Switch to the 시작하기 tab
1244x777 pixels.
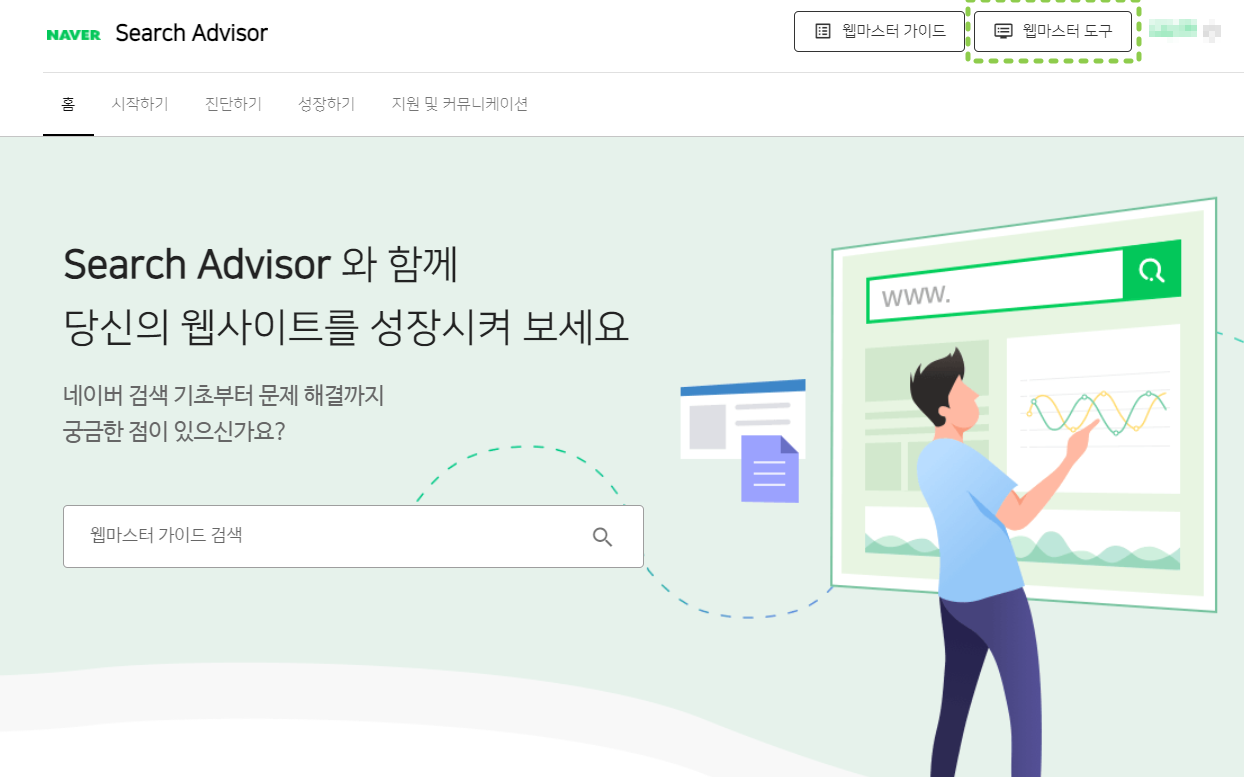[x=140, y=104]
